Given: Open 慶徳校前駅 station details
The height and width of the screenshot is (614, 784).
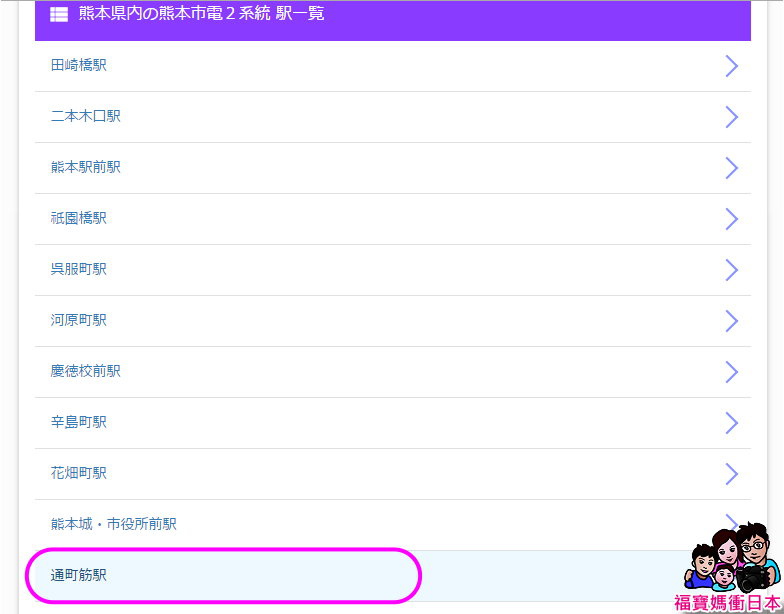Looking at the screenshot, I should (392, 372).
